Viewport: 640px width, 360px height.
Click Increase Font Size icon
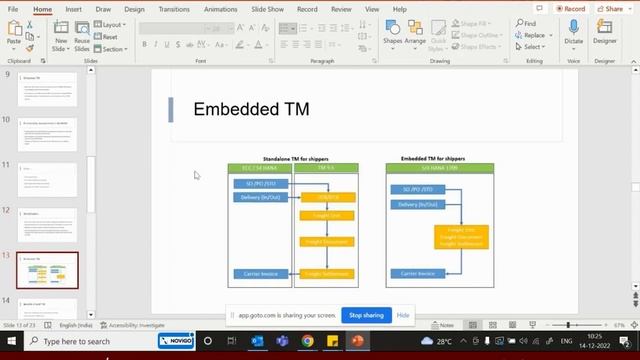(x=240, y=28)
